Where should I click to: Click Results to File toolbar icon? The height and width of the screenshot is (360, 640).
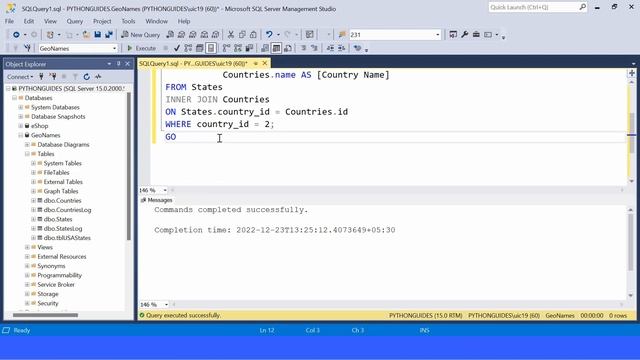[288, 48]
